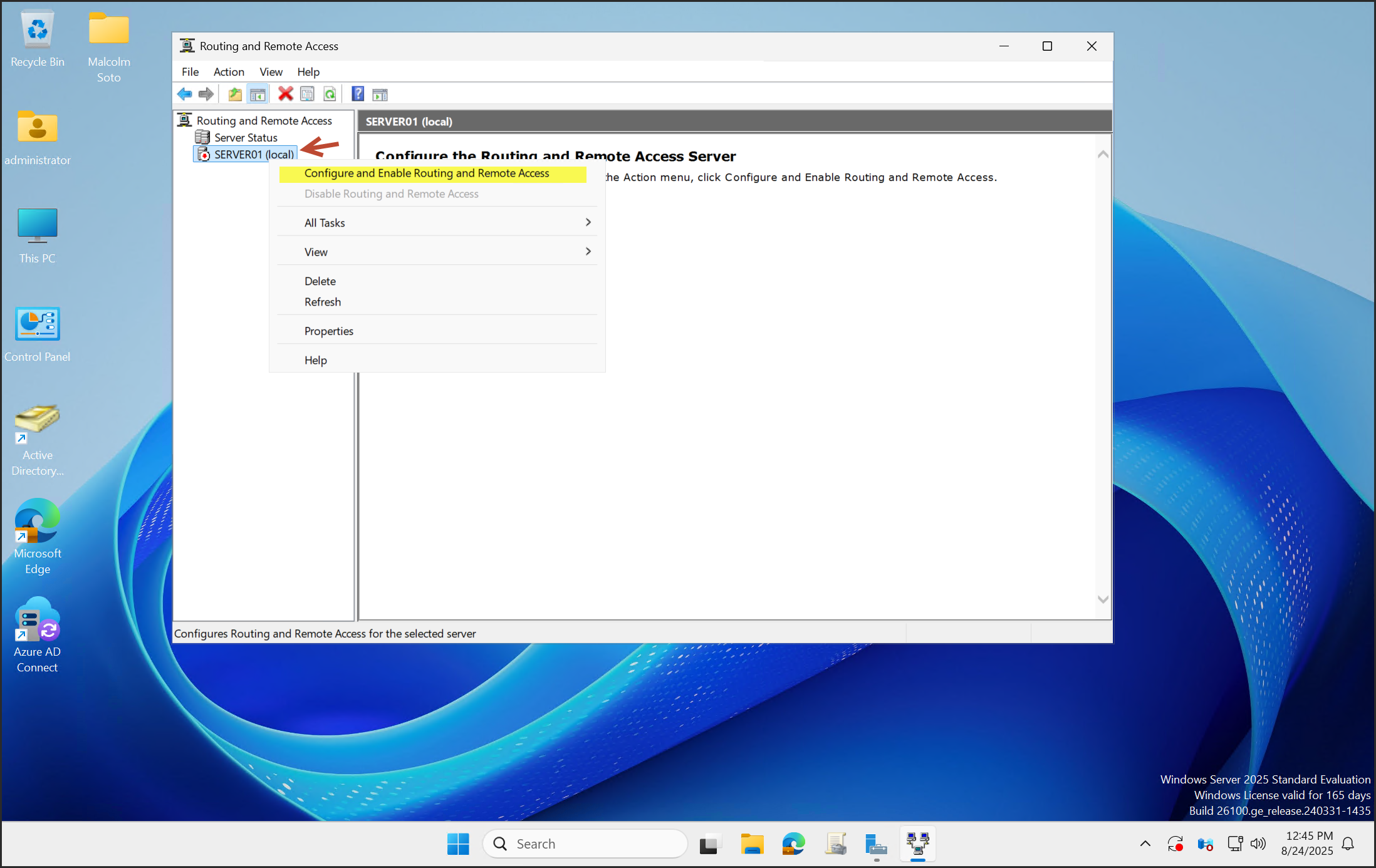1376x868 pixels.
Task: Click the Forward arrow toolbar icon
Action: coord(206,94)
